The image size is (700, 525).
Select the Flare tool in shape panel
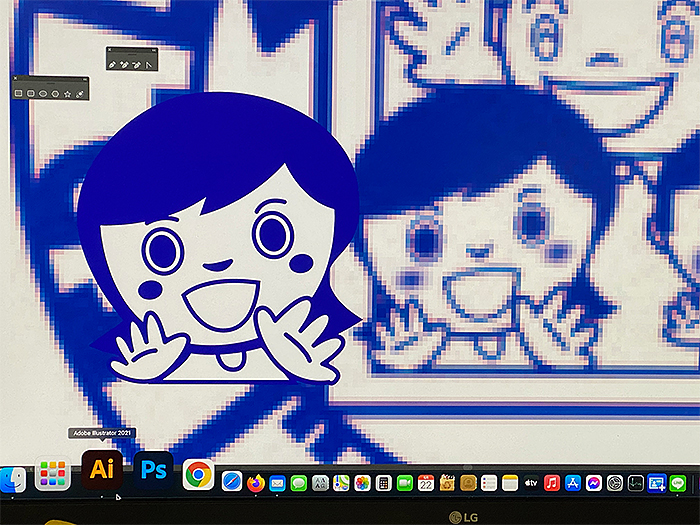79,93
